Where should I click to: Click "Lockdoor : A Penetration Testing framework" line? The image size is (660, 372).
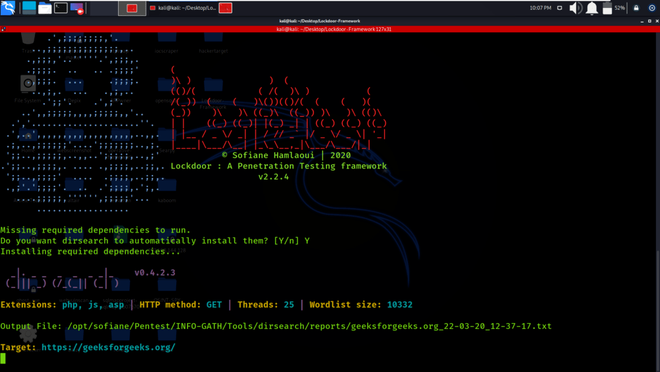pos(279,166)
